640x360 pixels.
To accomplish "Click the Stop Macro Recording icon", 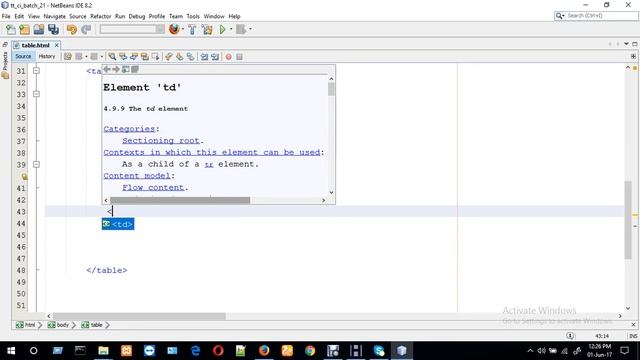I will click(240, 57).
